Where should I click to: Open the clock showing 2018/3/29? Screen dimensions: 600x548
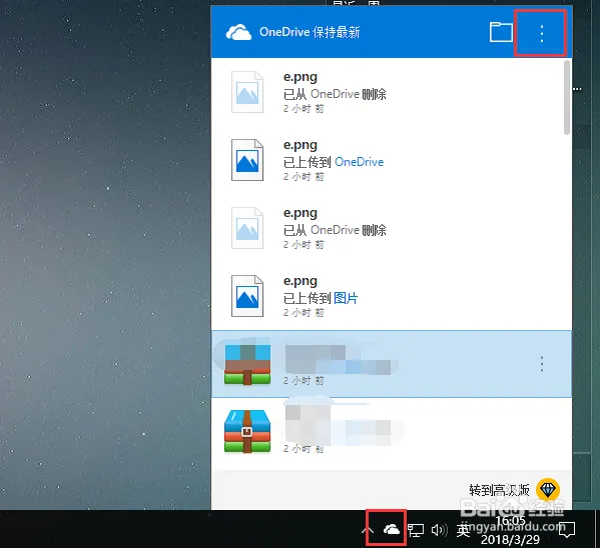point(510,530)
